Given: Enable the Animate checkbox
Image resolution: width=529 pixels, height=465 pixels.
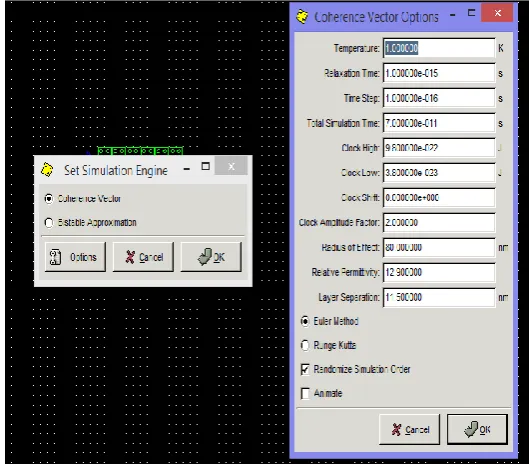Looking at the screenshot, I should pos(305,393).
